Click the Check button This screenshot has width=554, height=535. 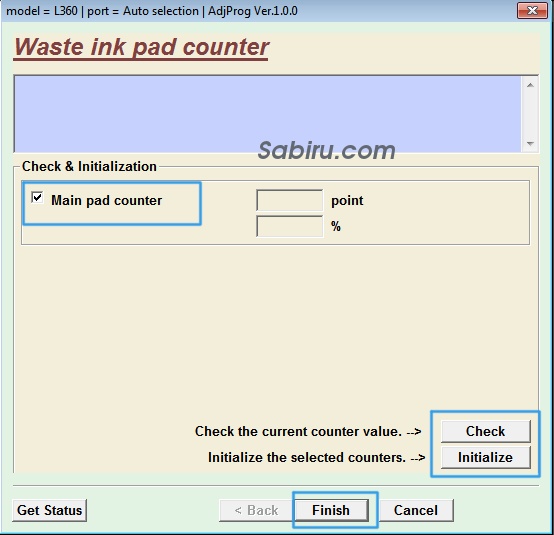point(486,431)
